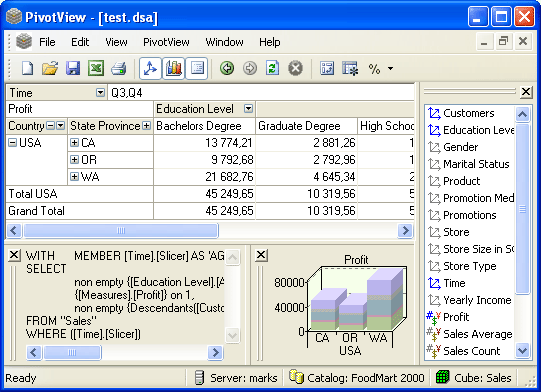Open the View menu
The height and width of the screenshot is (392, 541).
(x=116, y=42)
